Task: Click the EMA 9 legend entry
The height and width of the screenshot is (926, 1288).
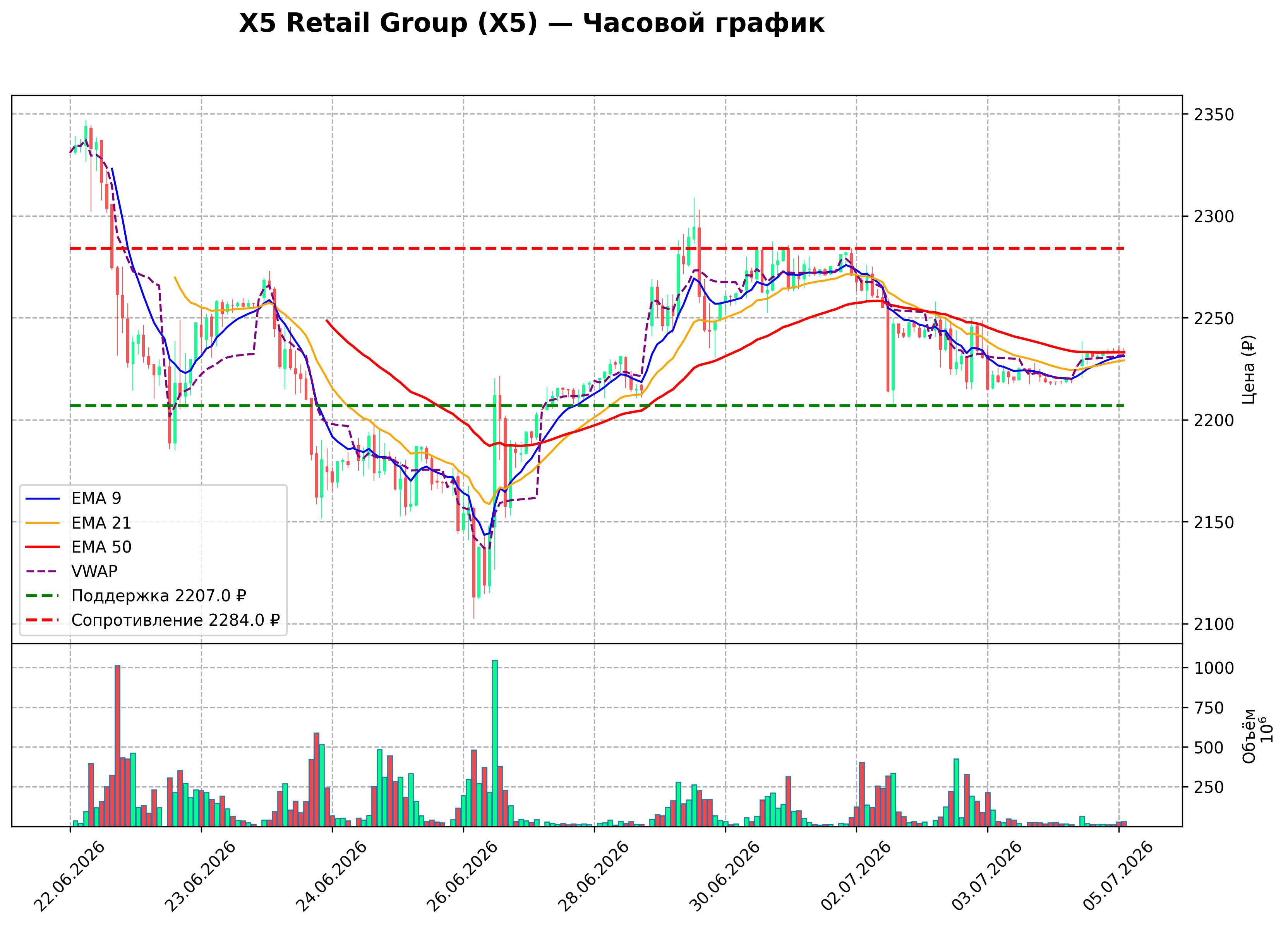Action: click(73, 498)
